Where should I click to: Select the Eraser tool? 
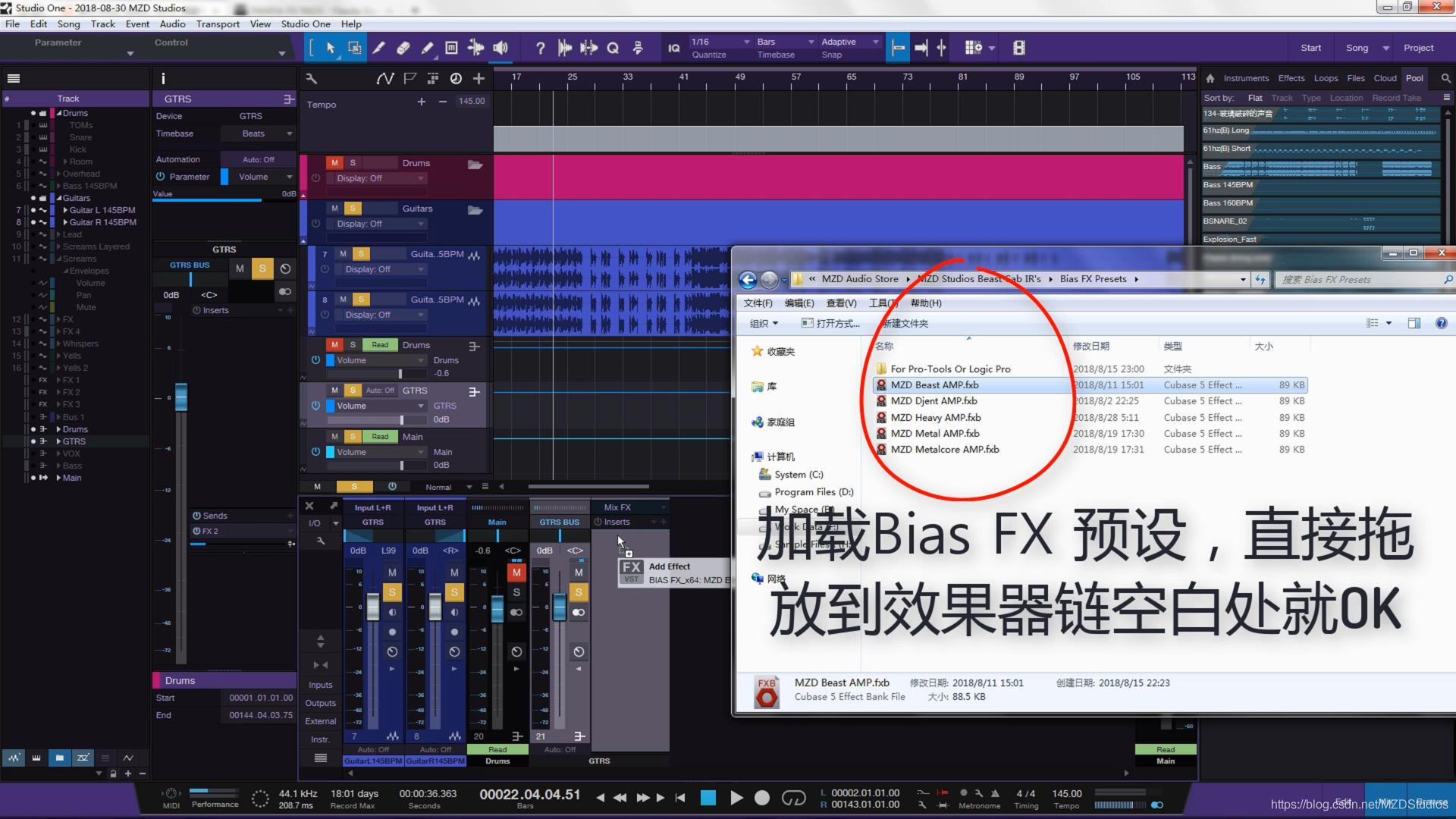coord(403,48)
